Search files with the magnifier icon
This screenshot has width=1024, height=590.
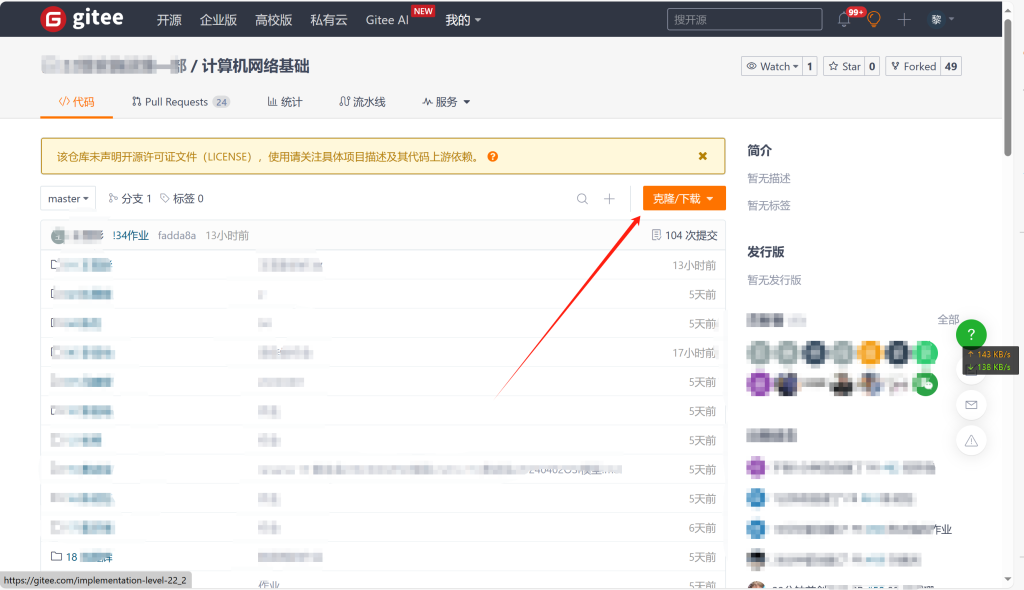[x=582, y=199]
